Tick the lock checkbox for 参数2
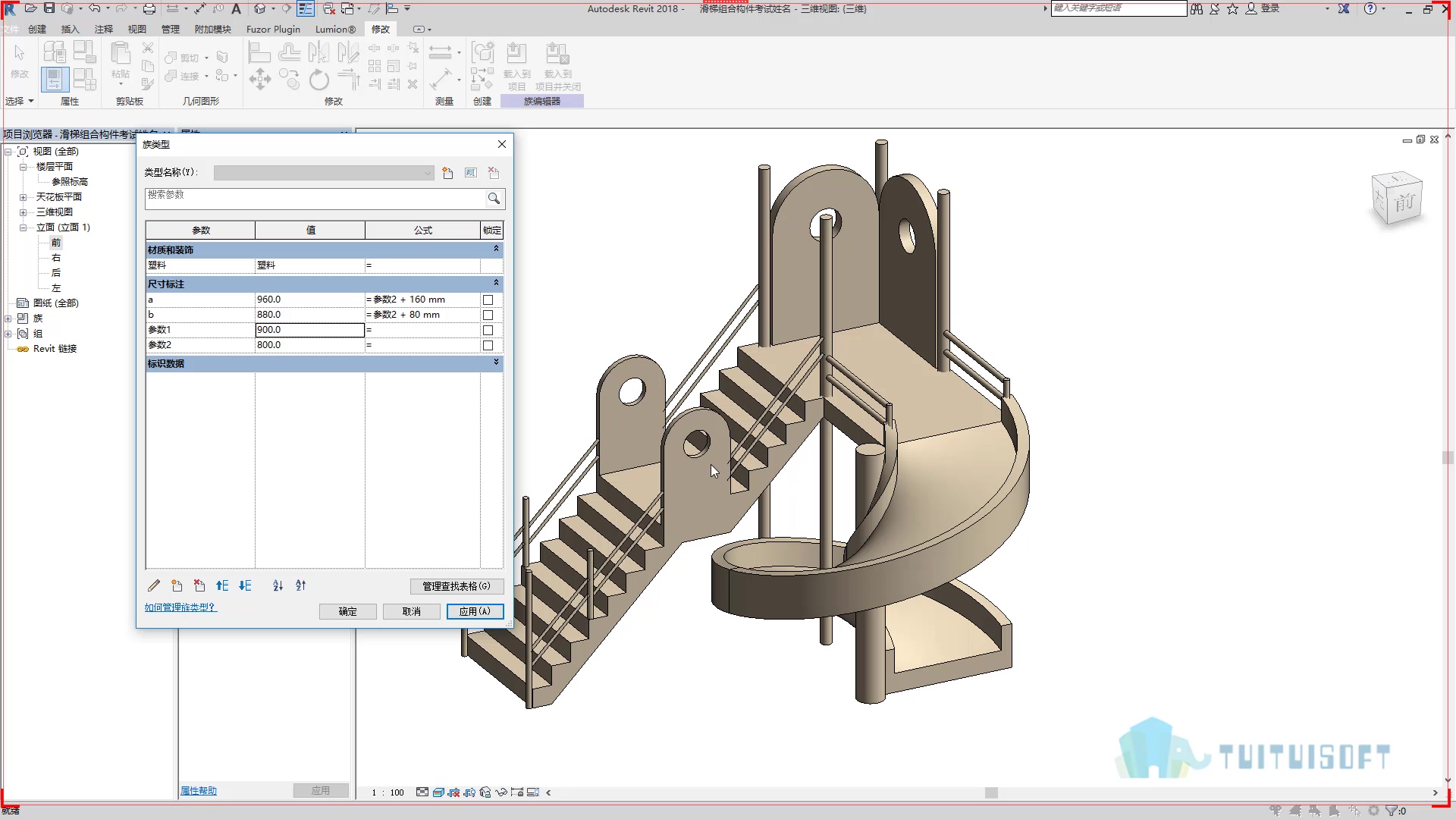 (488, 345)
